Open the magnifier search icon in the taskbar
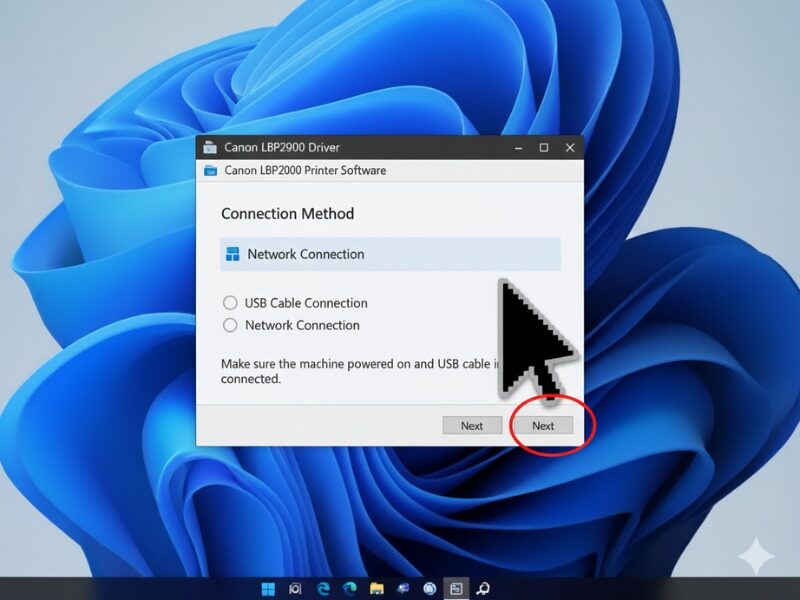The width and height of the screenshot is (800, 600). coord(483,589)
